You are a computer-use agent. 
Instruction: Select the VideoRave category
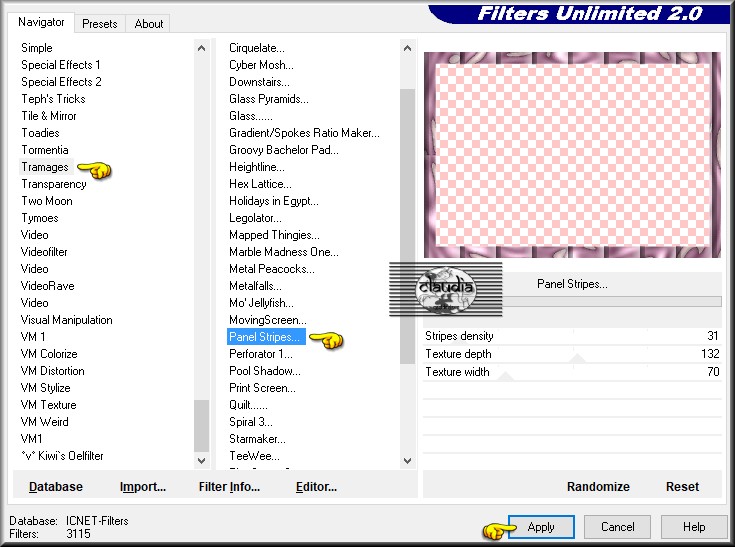[x=47, y=286]
